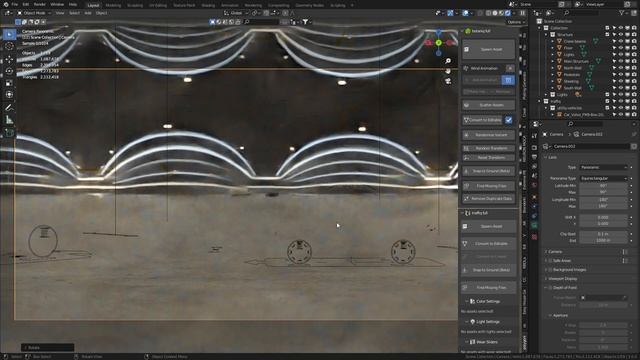Click the snap magnet icon in header
Image resolution: width=640 pixels, height=360 pixels.
pyautogui.click(x=267, y=13)
